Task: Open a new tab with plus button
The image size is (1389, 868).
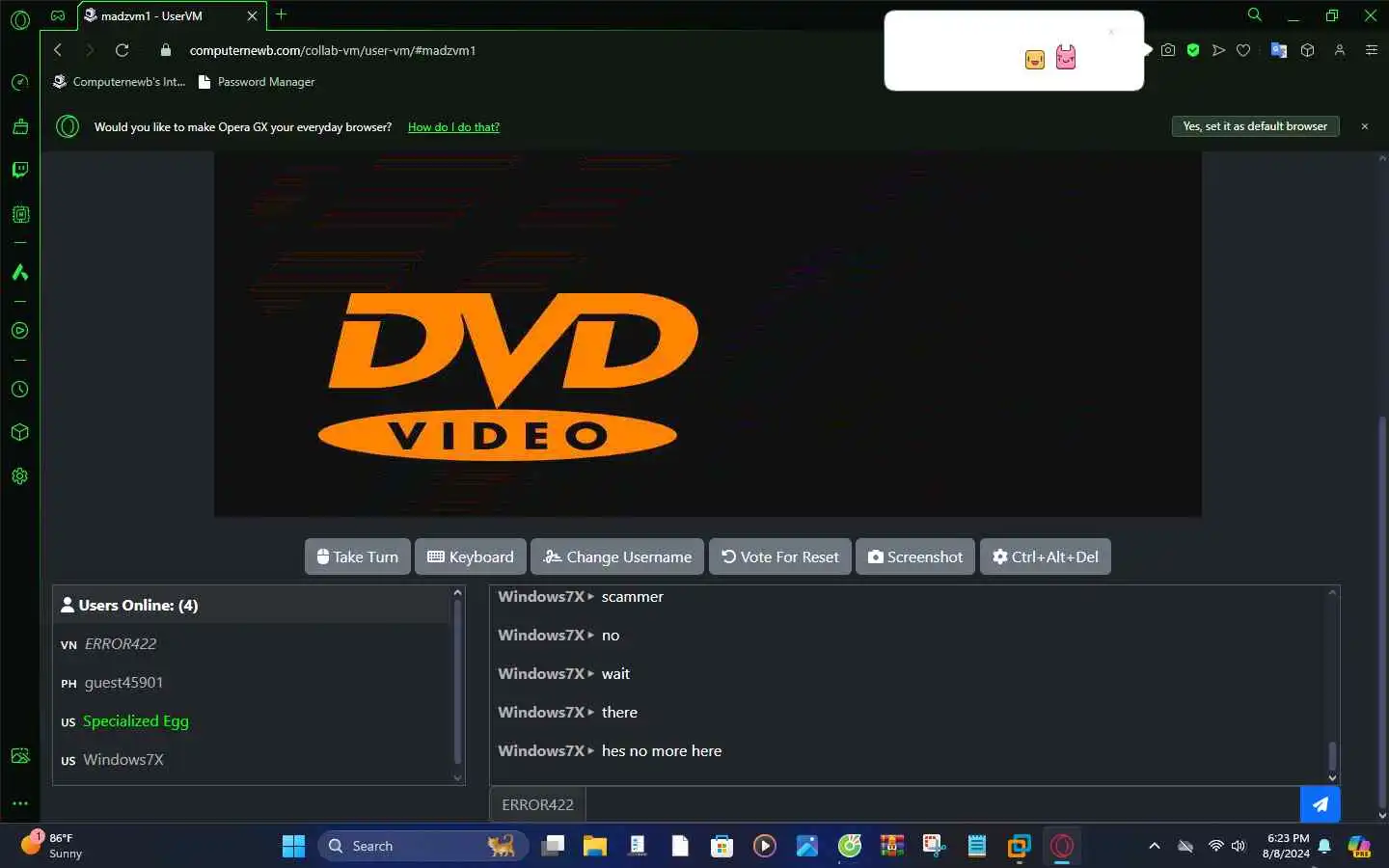Action: point(281,14)
